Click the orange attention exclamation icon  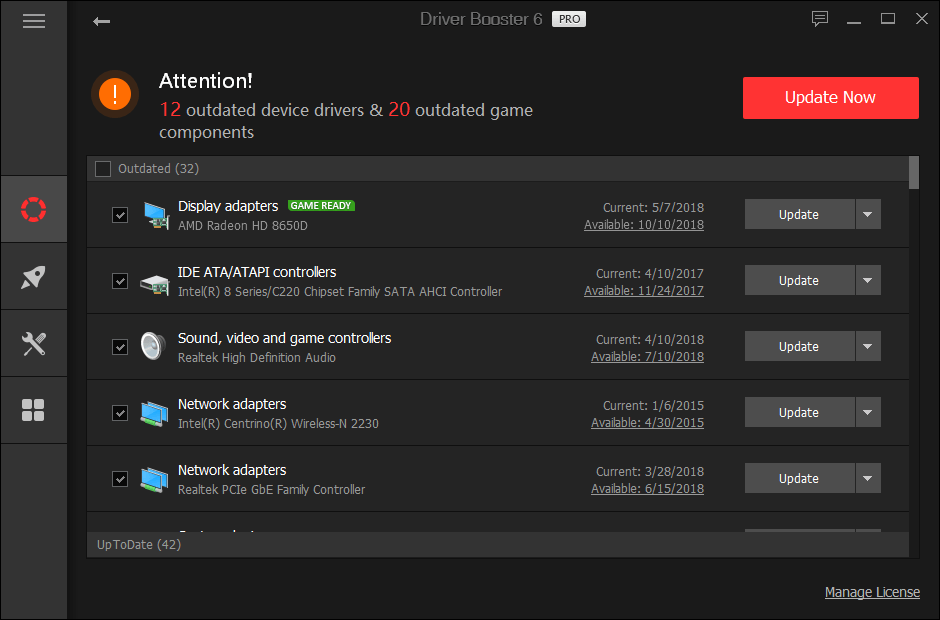point(117,96)
